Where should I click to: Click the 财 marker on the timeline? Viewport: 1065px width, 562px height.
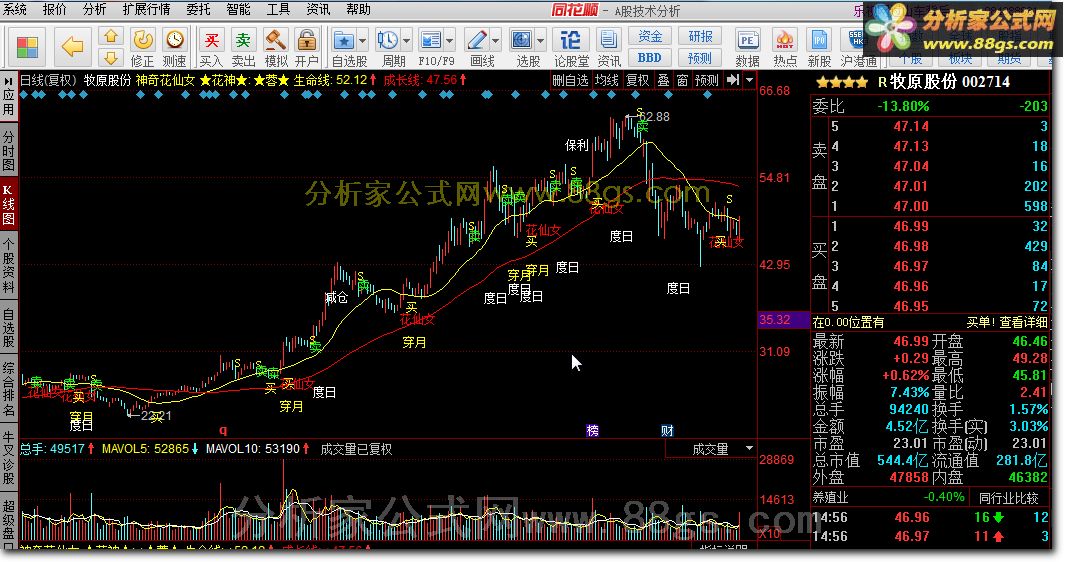[667, 430]
